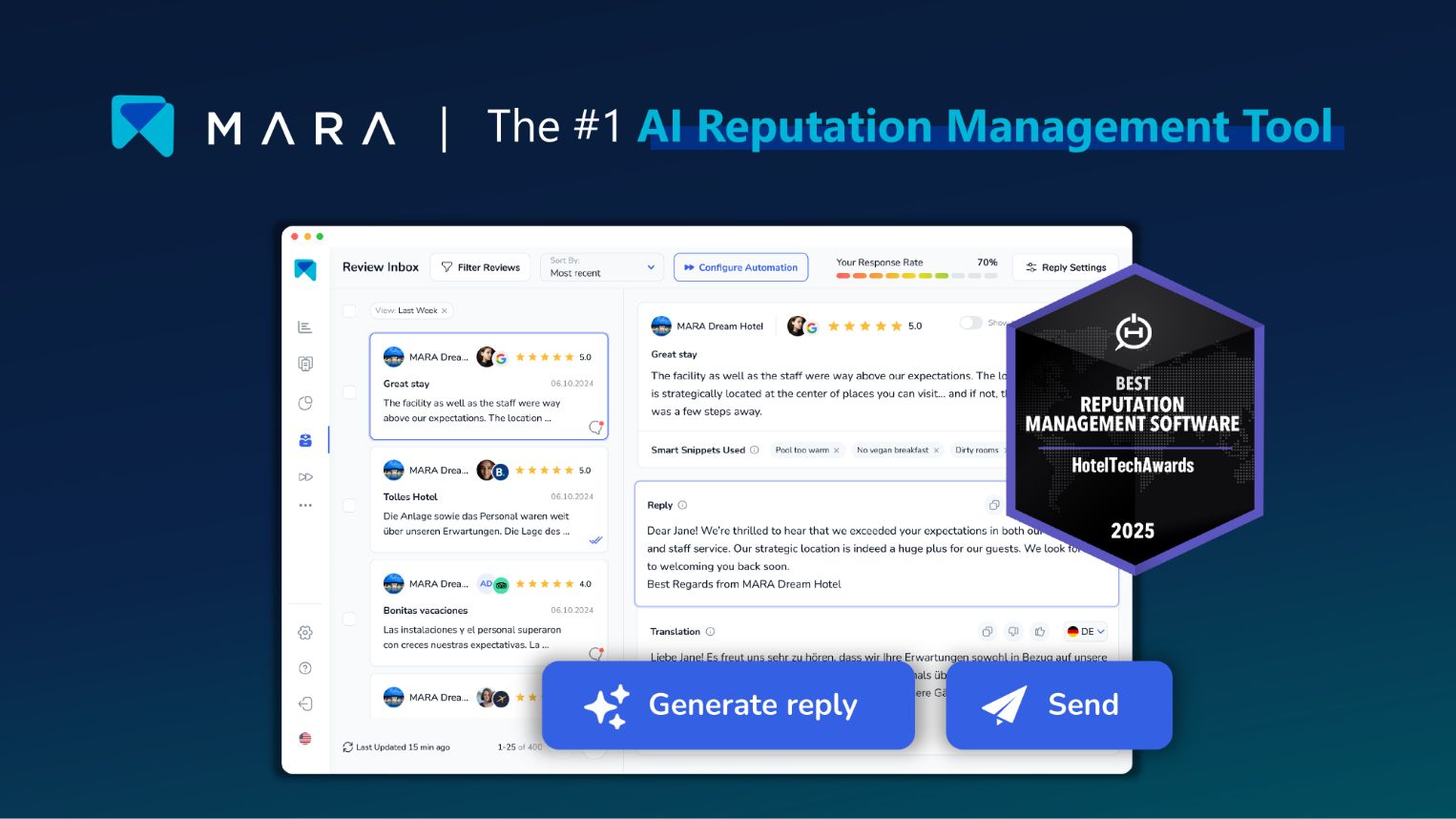Screen dimensions: 1456x819
Task: Toggle the Show switch in review header
Action: coord(970,323)
